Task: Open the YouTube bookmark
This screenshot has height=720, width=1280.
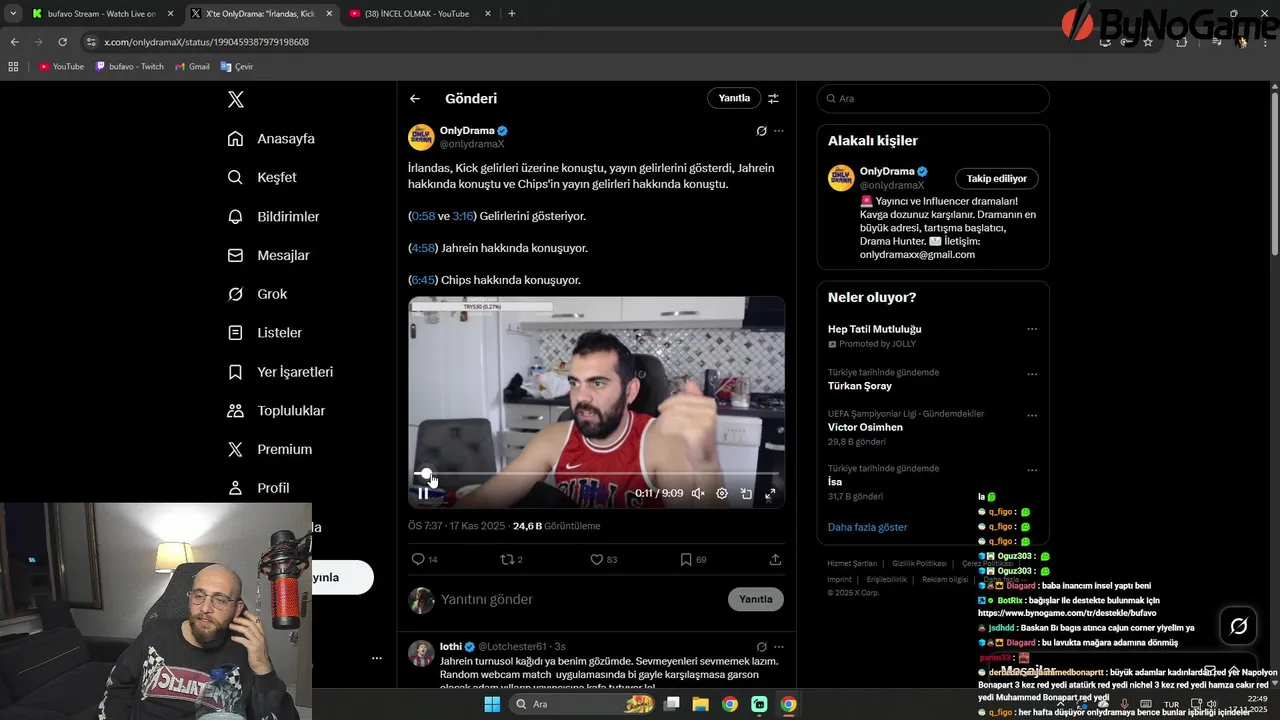Action: tap(61, 67)
